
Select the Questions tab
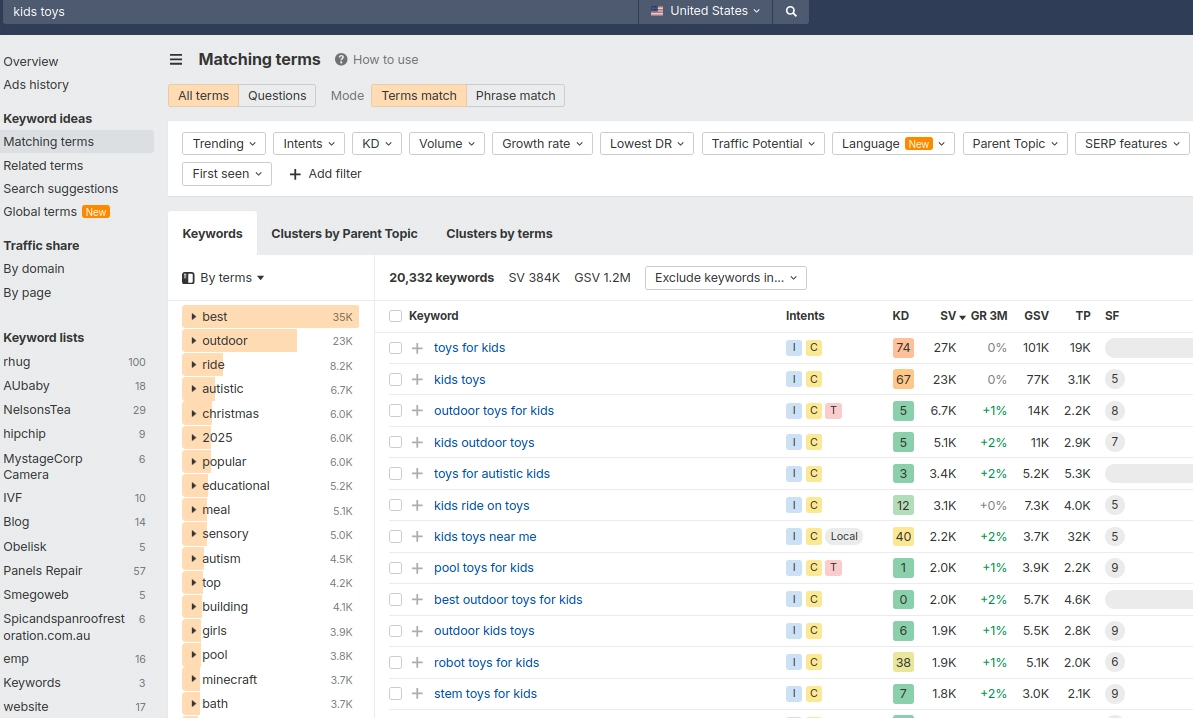277,96
